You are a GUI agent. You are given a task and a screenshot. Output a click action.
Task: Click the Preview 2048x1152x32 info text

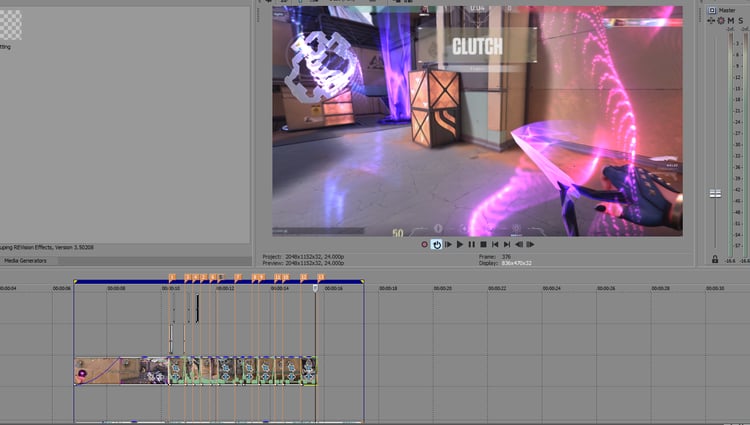(303, 263)
